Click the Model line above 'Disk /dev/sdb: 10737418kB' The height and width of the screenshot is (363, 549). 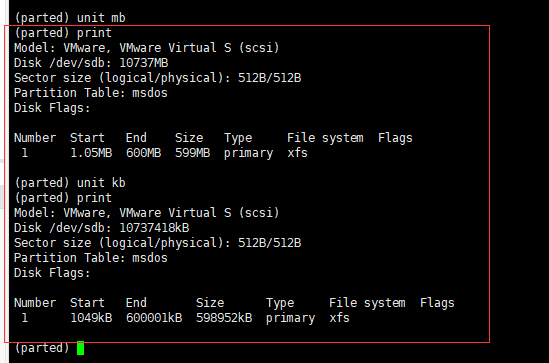(x=147, y=213)
